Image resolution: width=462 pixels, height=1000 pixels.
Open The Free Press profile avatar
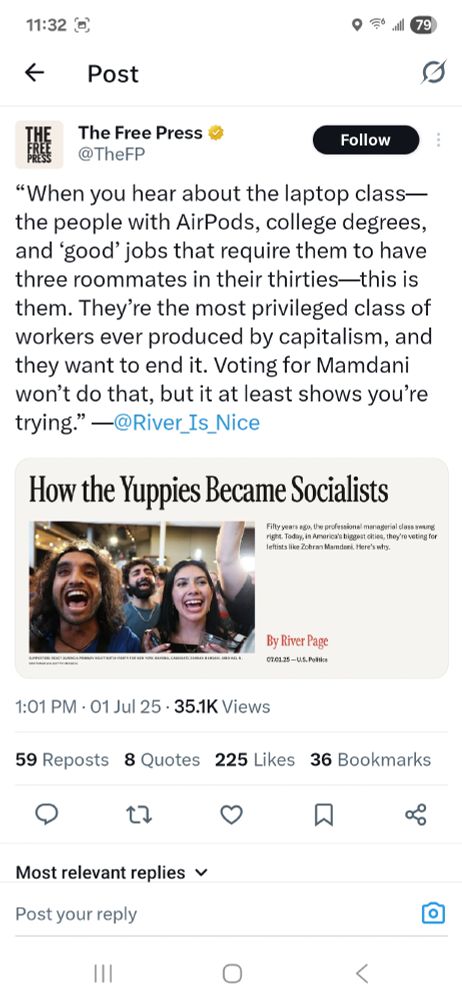click(x=39, y=145)
